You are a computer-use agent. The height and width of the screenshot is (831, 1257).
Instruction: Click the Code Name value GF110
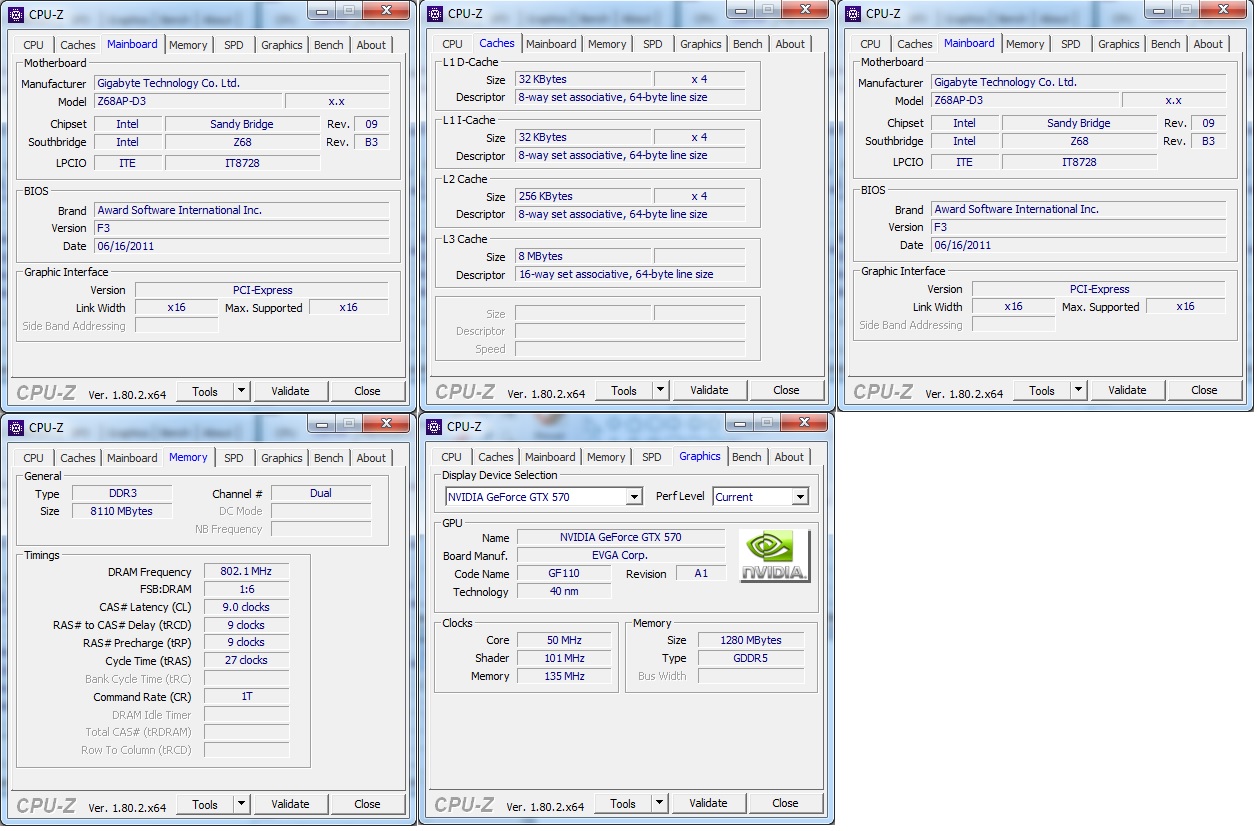pos(564,574)
